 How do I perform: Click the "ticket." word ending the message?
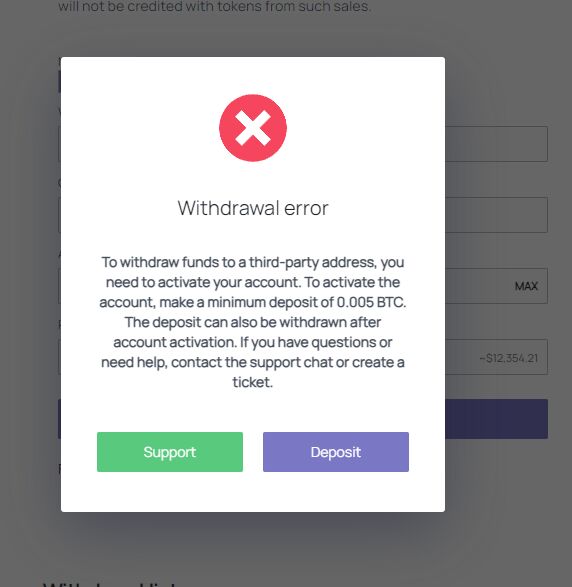tap(253, 382)
